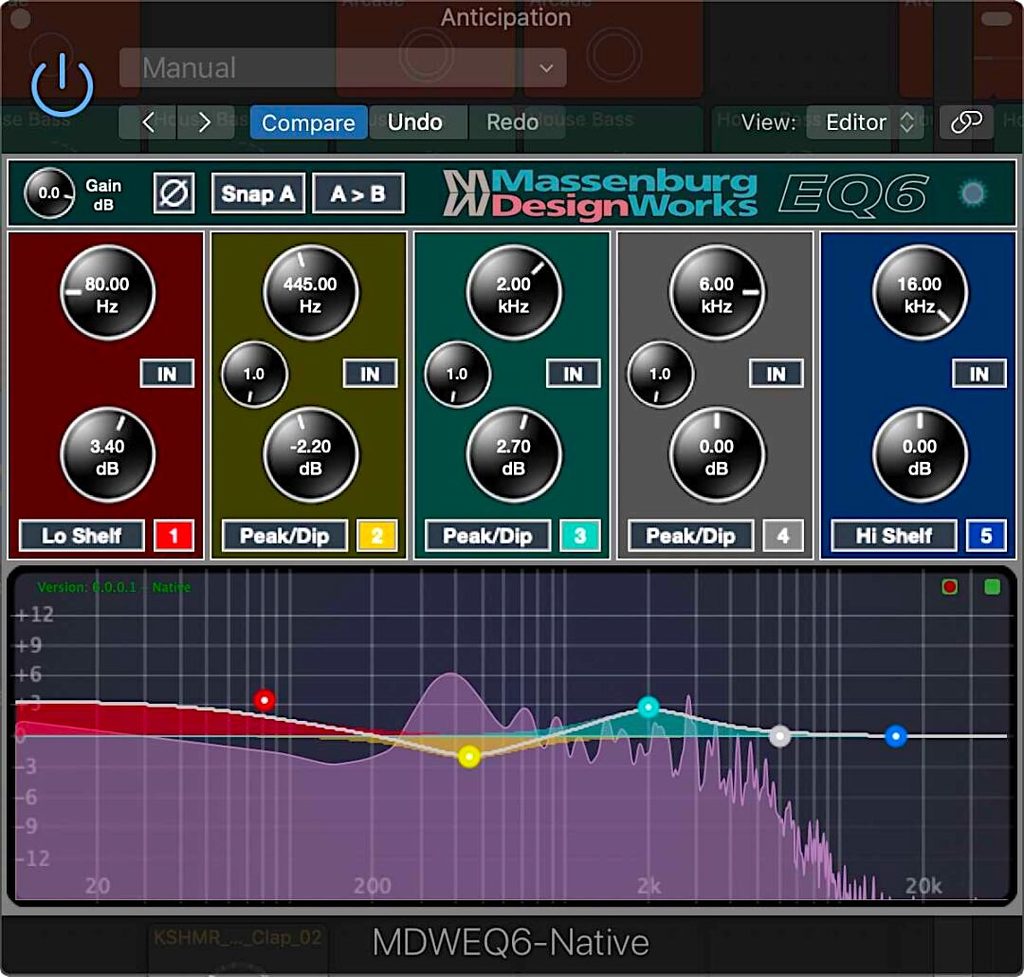1024x977 pixels.
Task: Click the yellow control point on the curve
Action: pos(468,757)
